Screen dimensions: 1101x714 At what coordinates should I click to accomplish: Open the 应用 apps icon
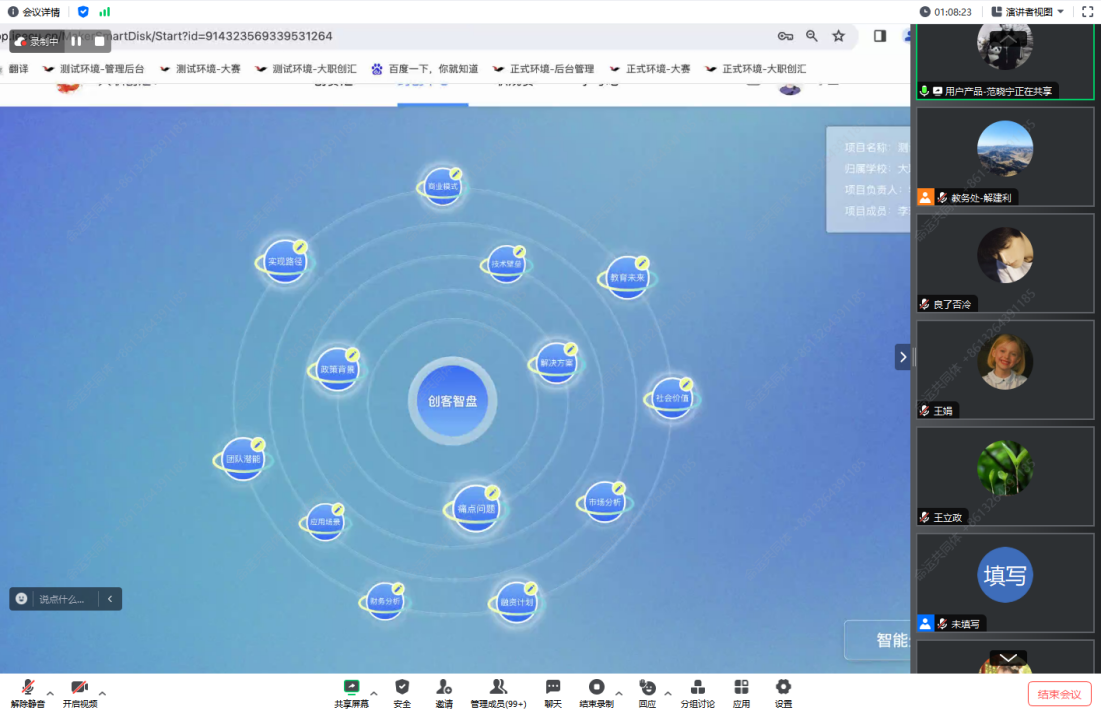tap(741, 688)
